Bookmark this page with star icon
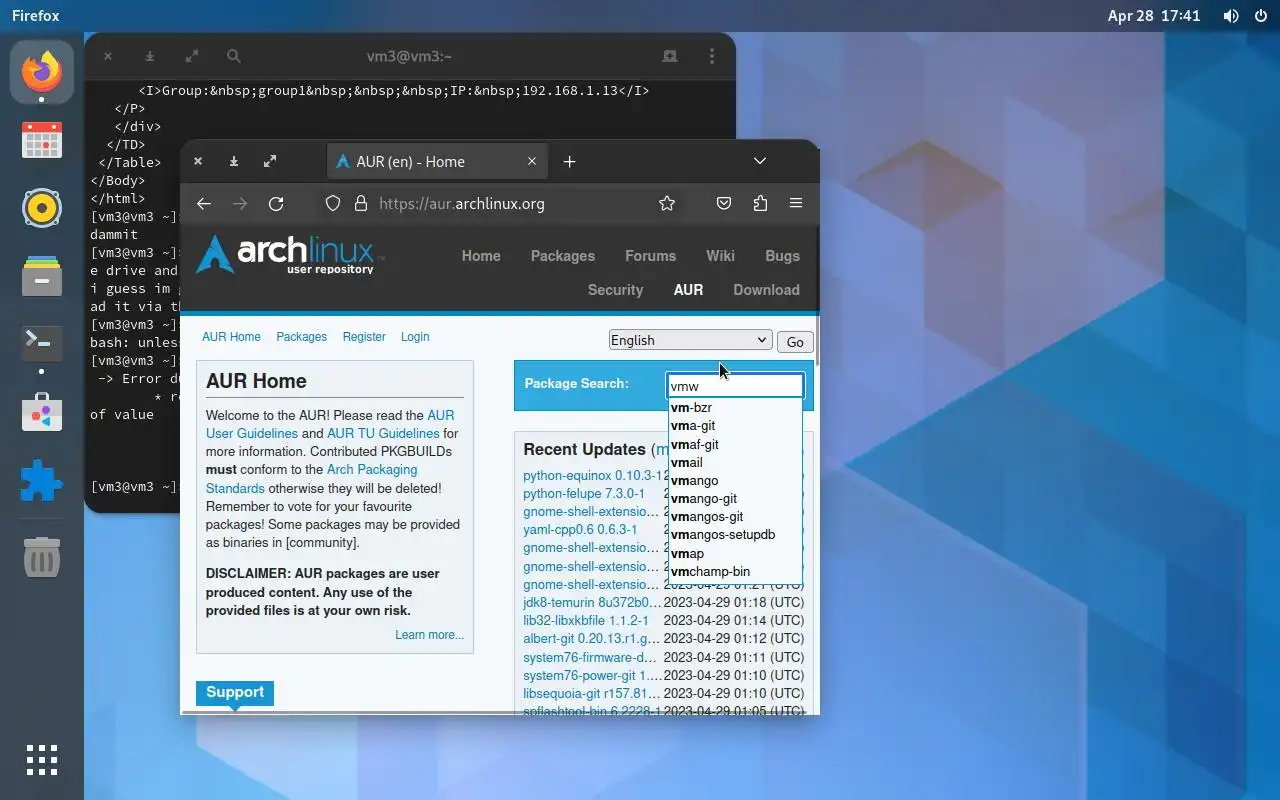 coord(667,203)
